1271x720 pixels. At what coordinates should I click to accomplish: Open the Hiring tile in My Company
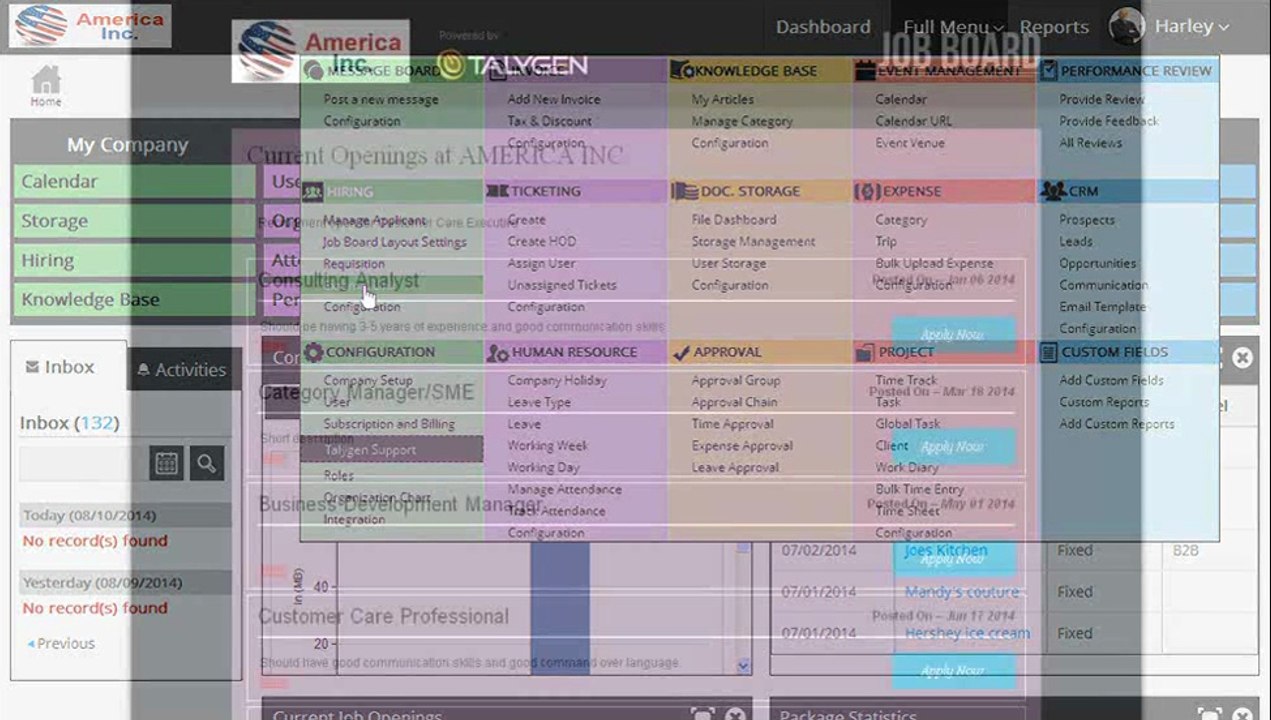tap(134, 260)
